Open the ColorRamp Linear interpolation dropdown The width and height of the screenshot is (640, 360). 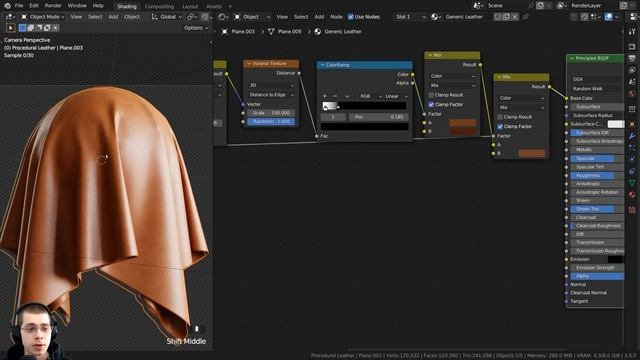click(396, 96)
